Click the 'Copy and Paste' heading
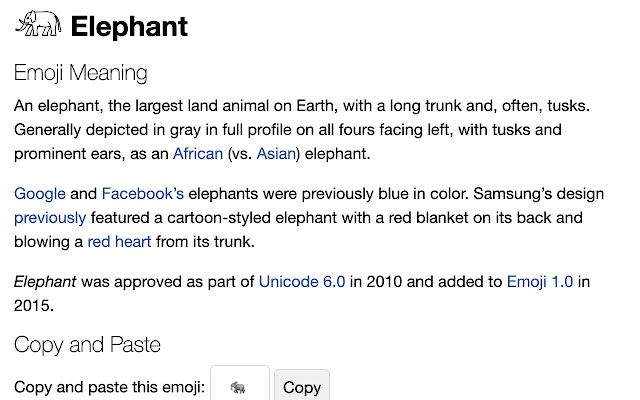Image resolution: width=640 pixels, height=400 pixels. click(87, 345)
